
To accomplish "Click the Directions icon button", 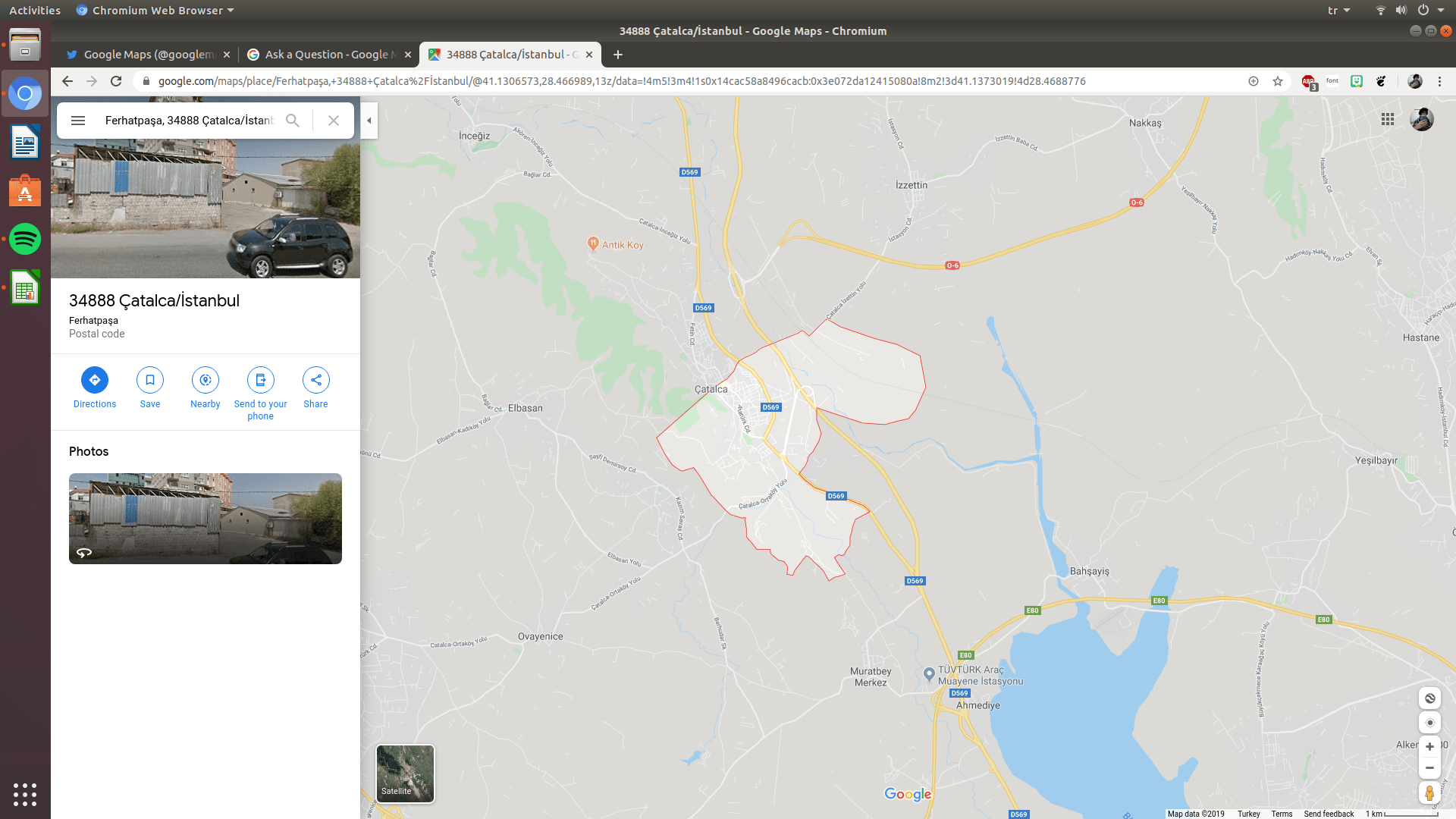I will pyautogui.click(x=95, y=380).
